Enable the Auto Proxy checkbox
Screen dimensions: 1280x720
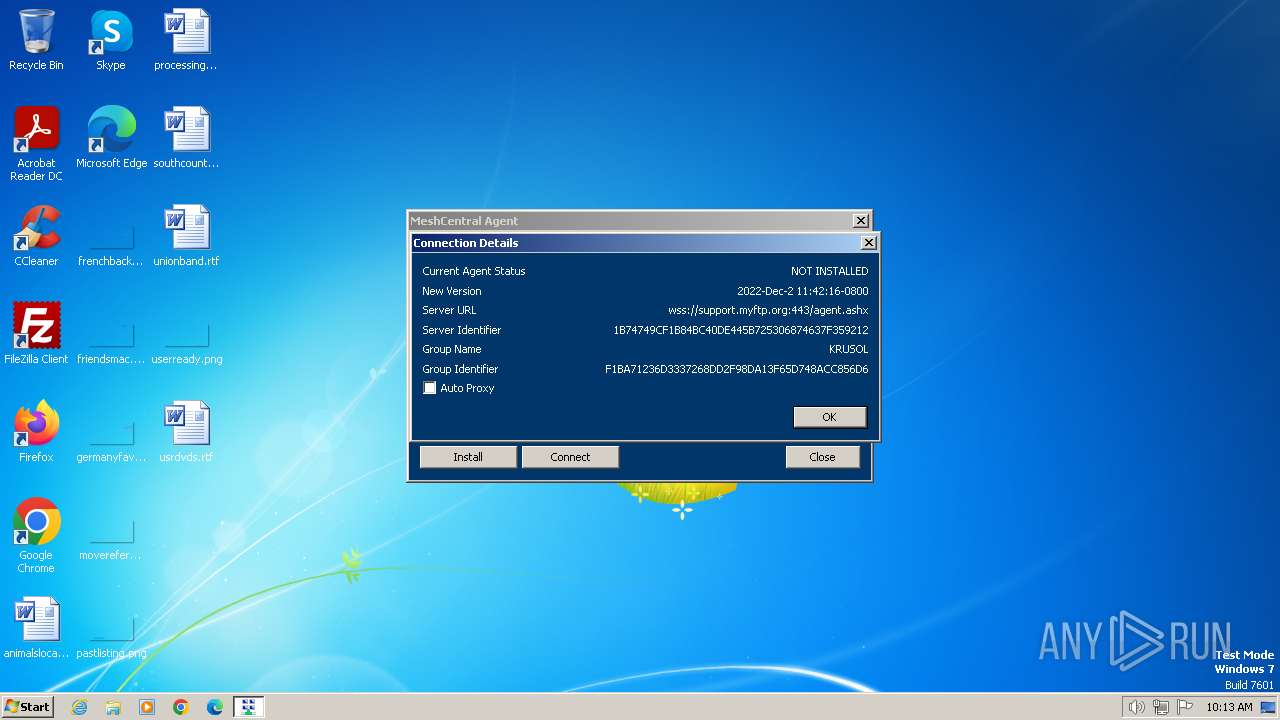point(430,388)
